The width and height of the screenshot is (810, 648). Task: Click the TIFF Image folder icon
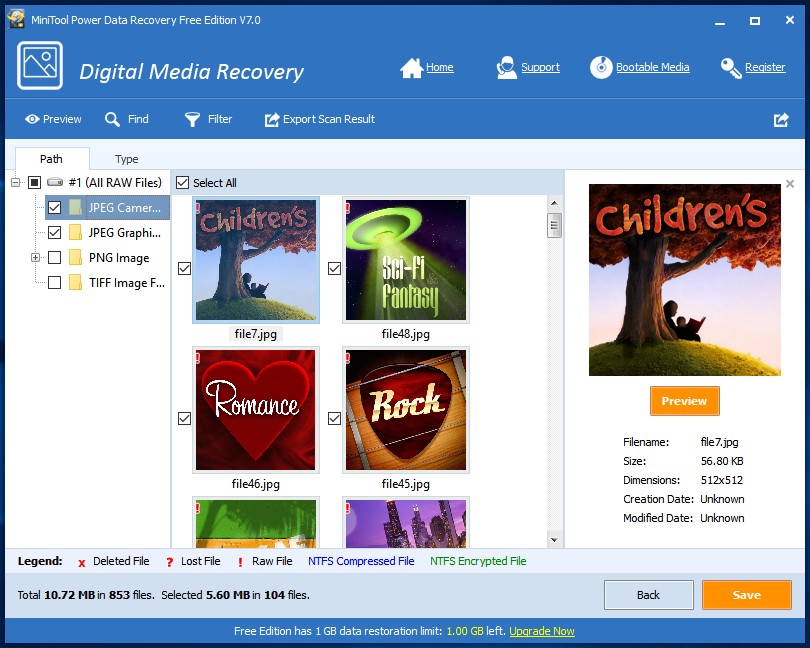point(75,282)
